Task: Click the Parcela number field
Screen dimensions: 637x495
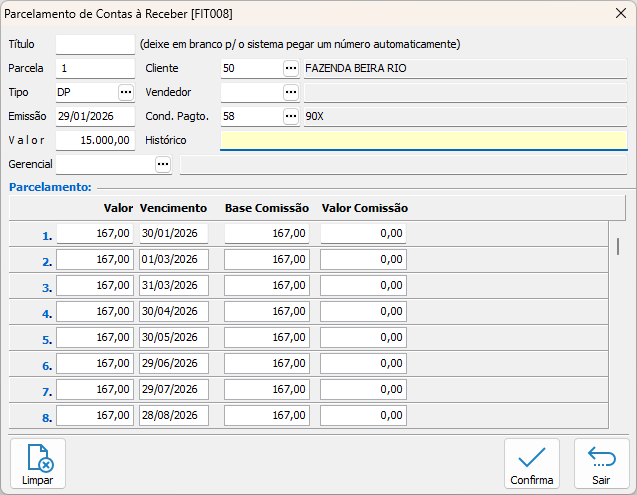Action: click(95, 68)
